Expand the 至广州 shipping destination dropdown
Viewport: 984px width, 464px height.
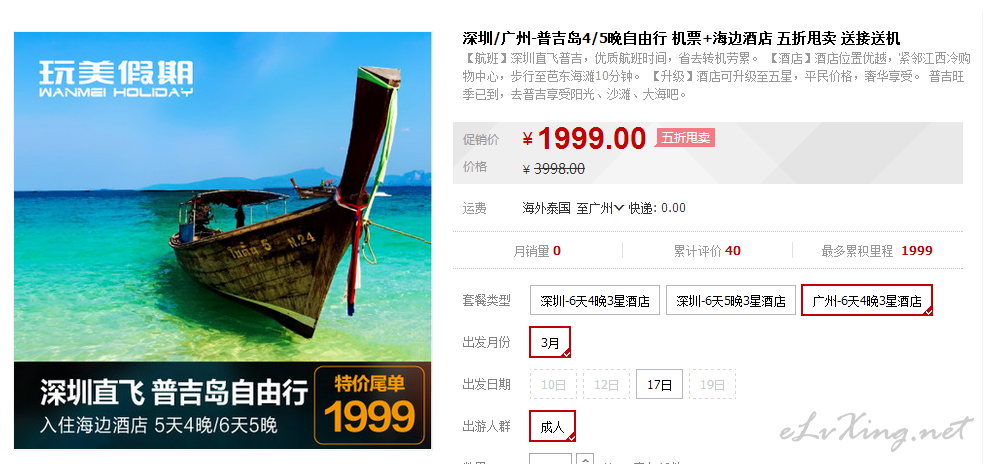pos(600,208)
